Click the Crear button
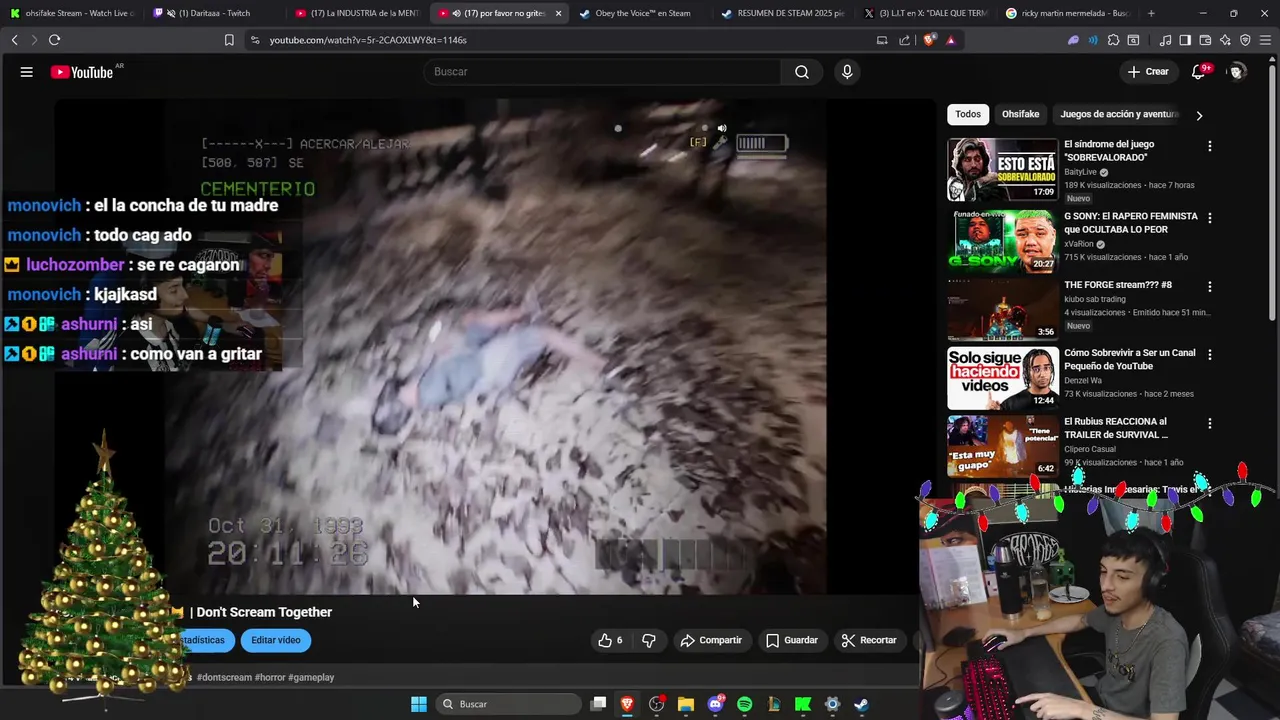1280x720 pixels. [1148, 72]
